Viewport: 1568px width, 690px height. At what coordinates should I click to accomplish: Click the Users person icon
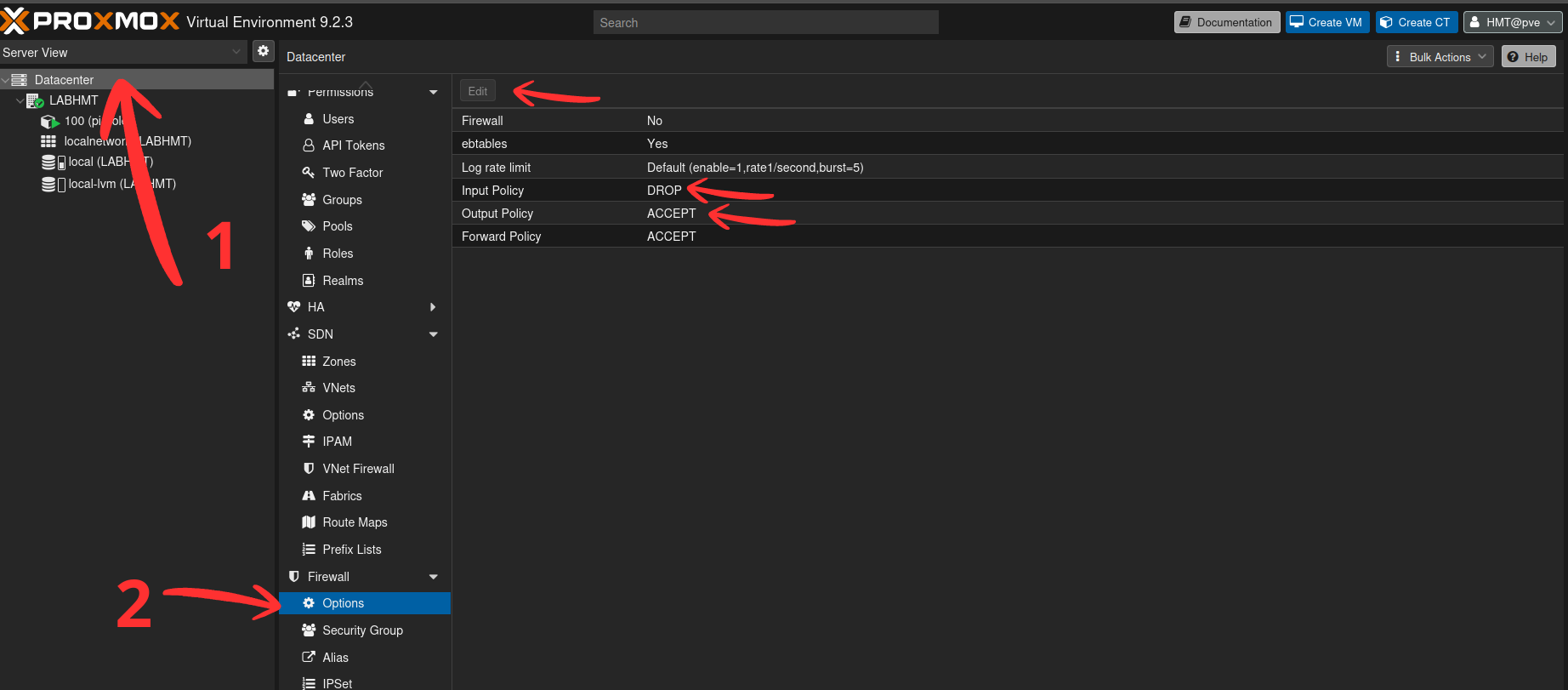309,119
